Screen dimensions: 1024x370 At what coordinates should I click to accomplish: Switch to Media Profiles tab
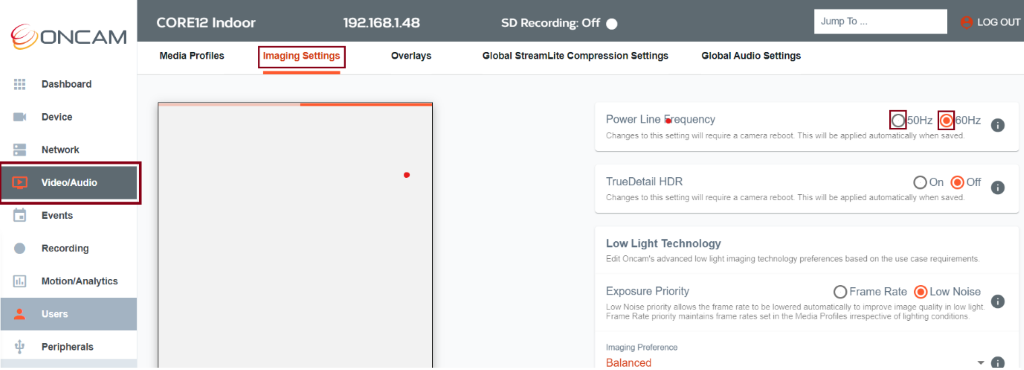tap(192, 56)
